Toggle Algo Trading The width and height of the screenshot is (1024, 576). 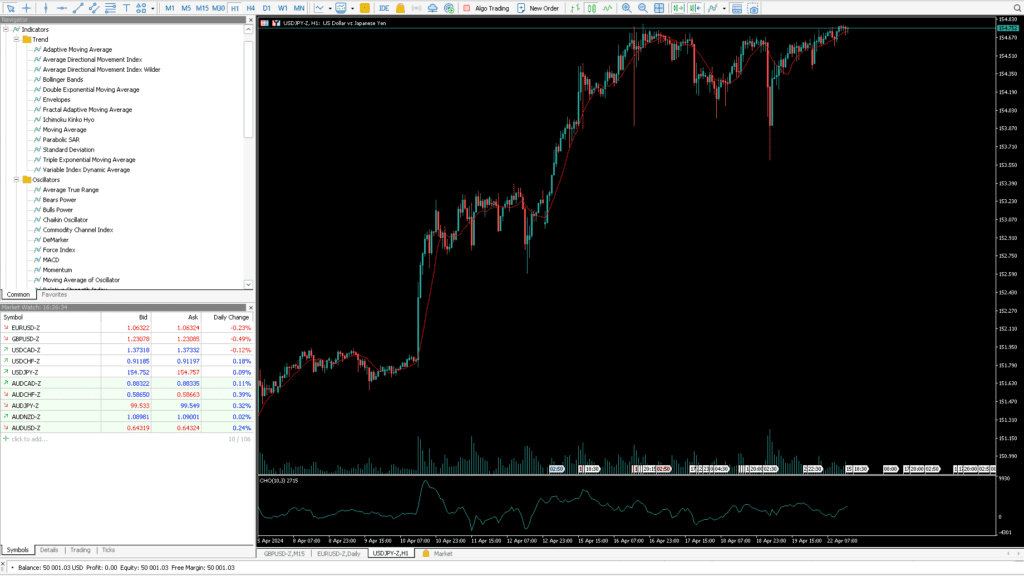(486, 8)
